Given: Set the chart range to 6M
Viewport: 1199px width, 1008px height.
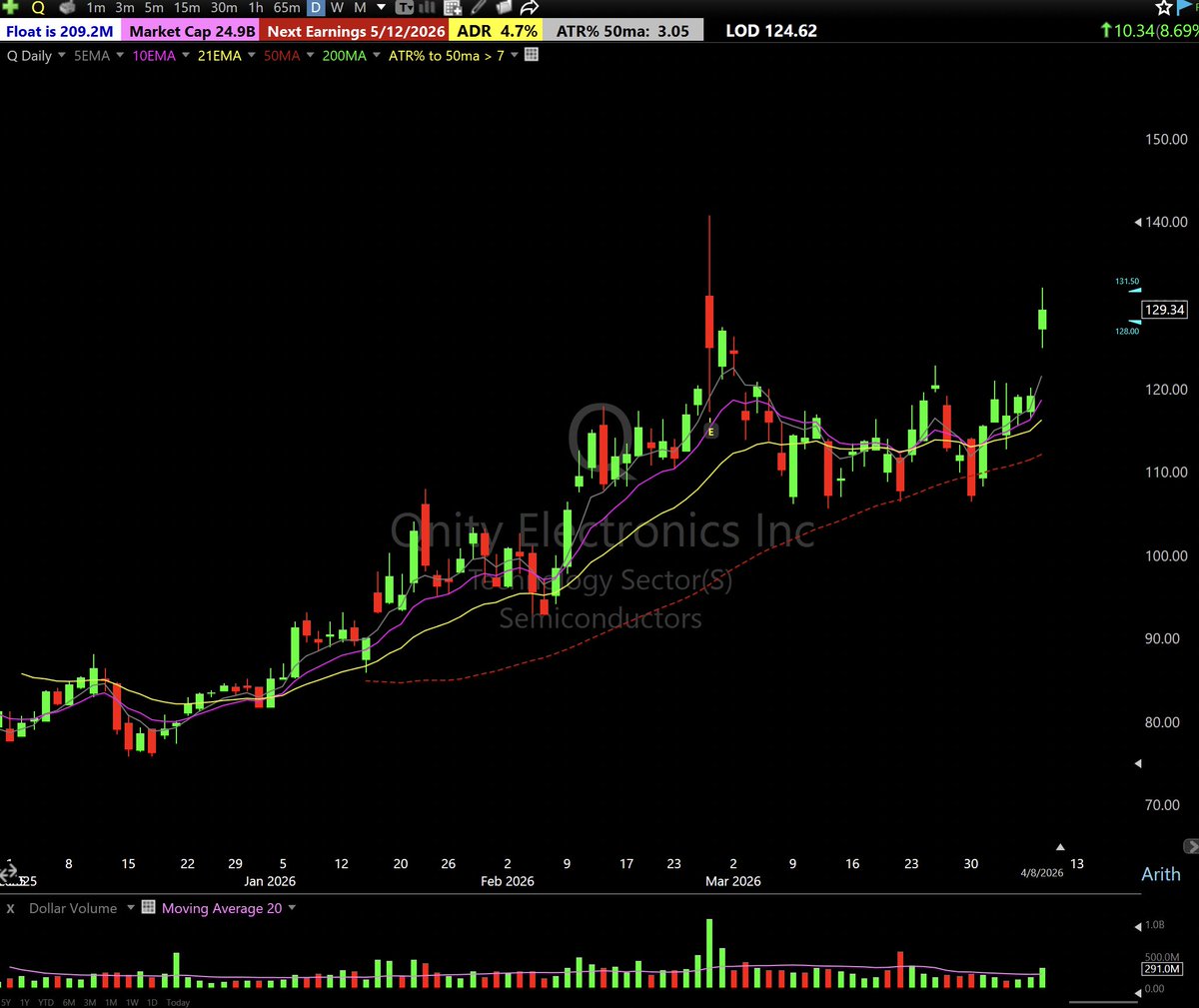Looking at the screenshot, I should (69, 1002).
